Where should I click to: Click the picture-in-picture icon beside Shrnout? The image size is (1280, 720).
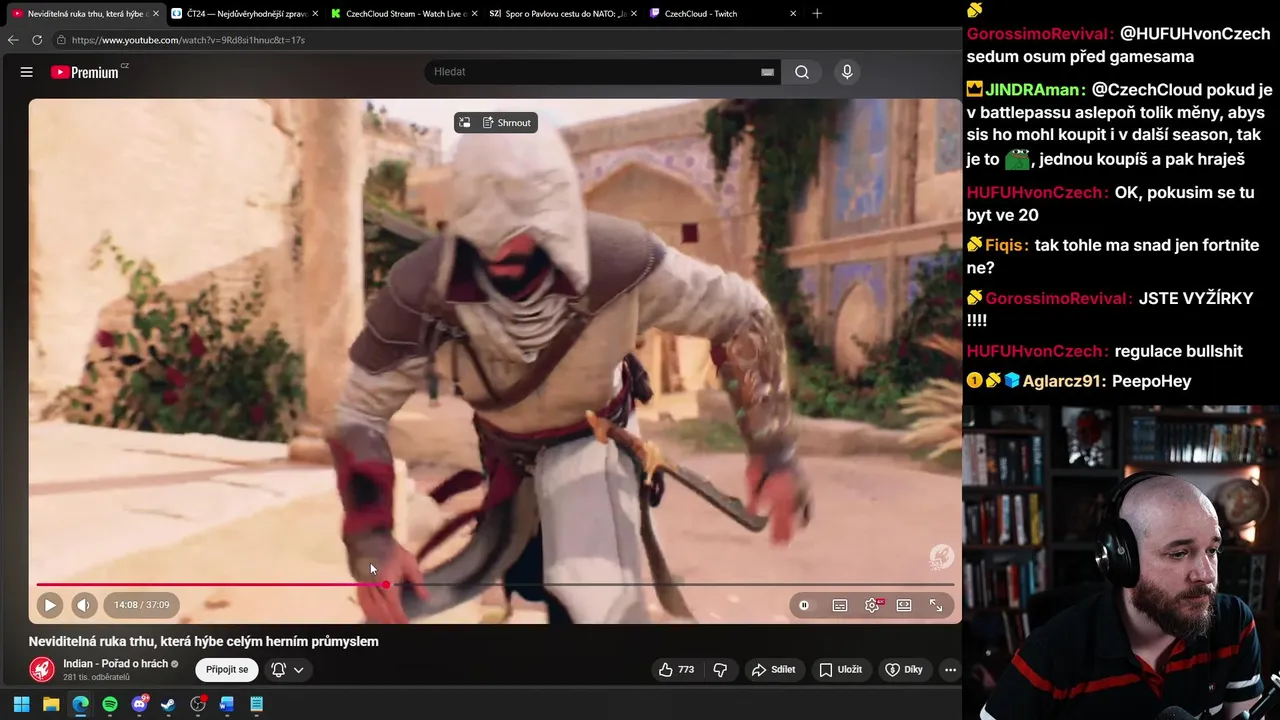point(464,123)
